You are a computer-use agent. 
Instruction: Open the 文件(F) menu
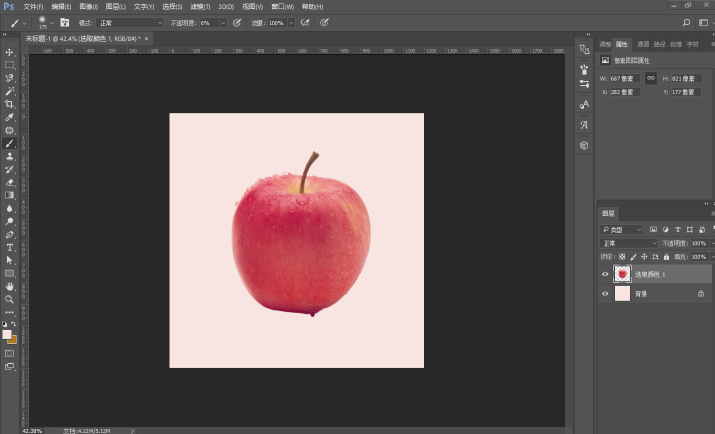point(33,6)
